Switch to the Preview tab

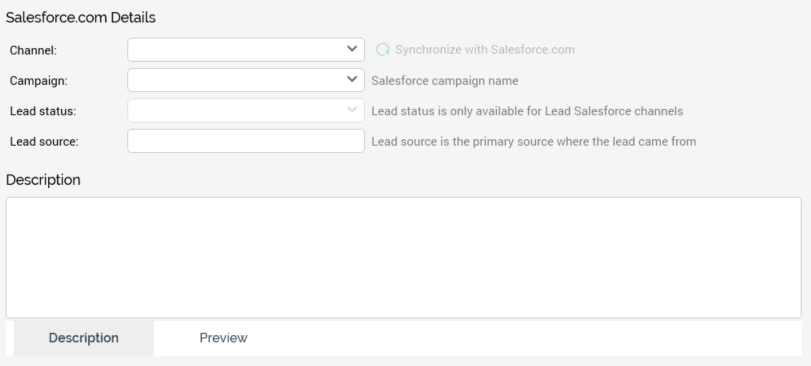pyautogui.click(x=223, y=338)
